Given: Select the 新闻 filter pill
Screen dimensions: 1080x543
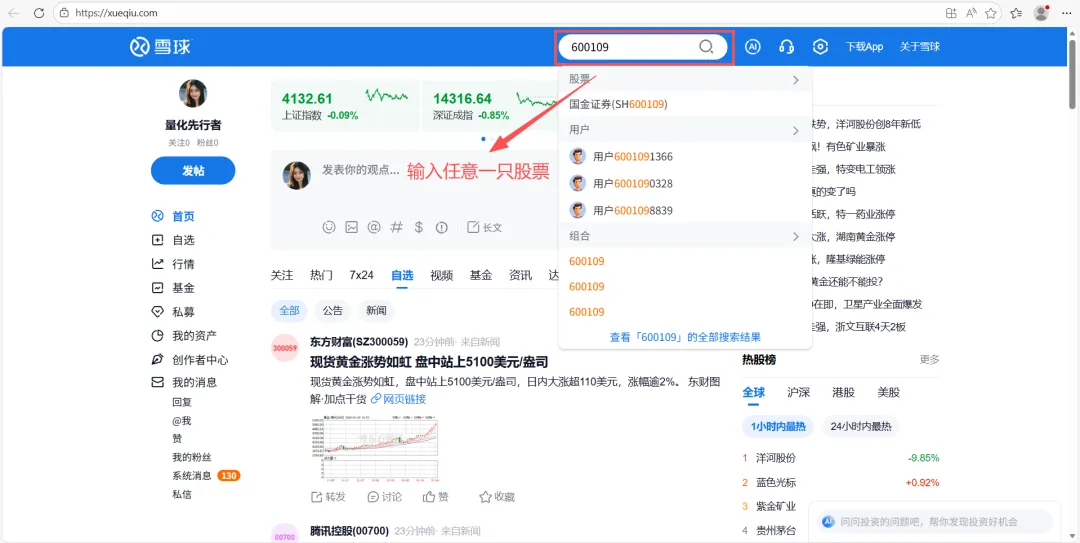Looking at the screenshot, I should coord(376,311).
